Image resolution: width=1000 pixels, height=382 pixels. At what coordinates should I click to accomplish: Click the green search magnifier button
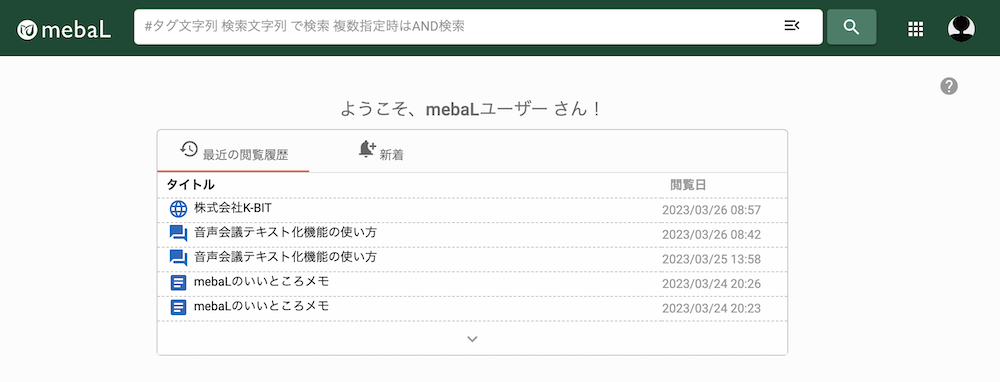851,27
